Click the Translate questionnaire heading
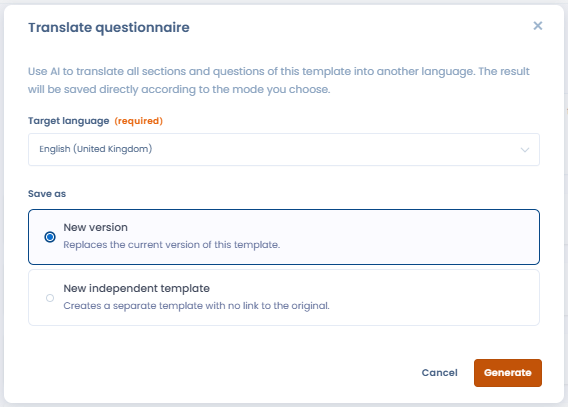This screenshot has width=568, height=407. tap(109, 28)
